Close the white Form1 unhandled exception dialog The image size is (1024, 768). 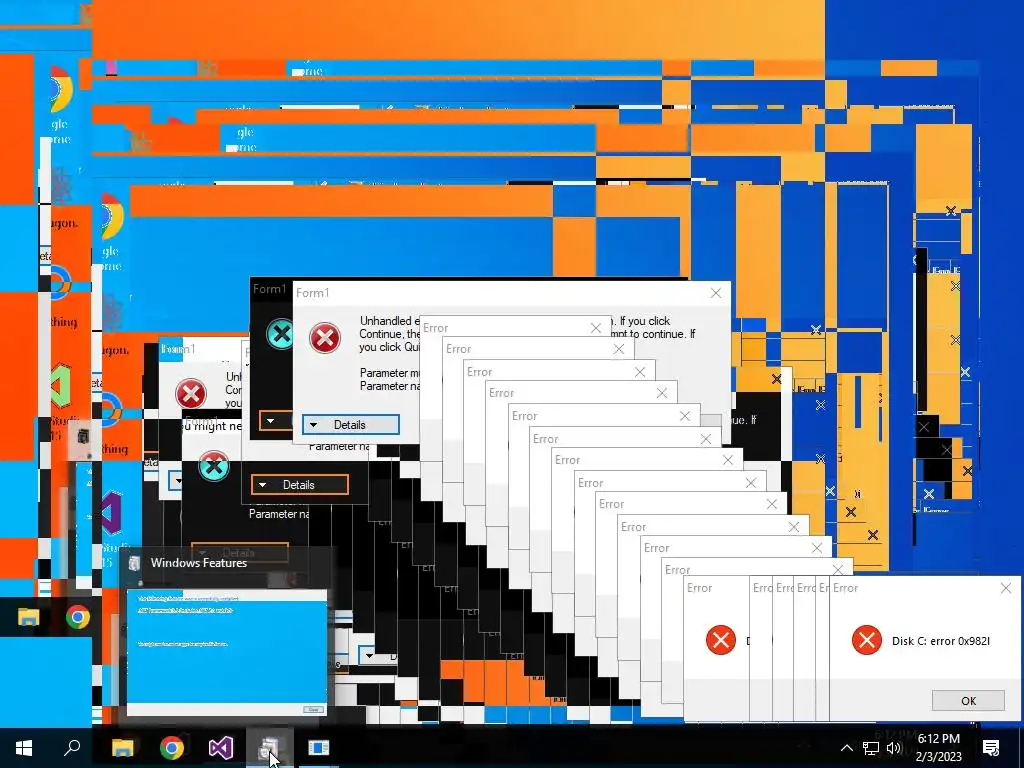[x=716, y=293]
